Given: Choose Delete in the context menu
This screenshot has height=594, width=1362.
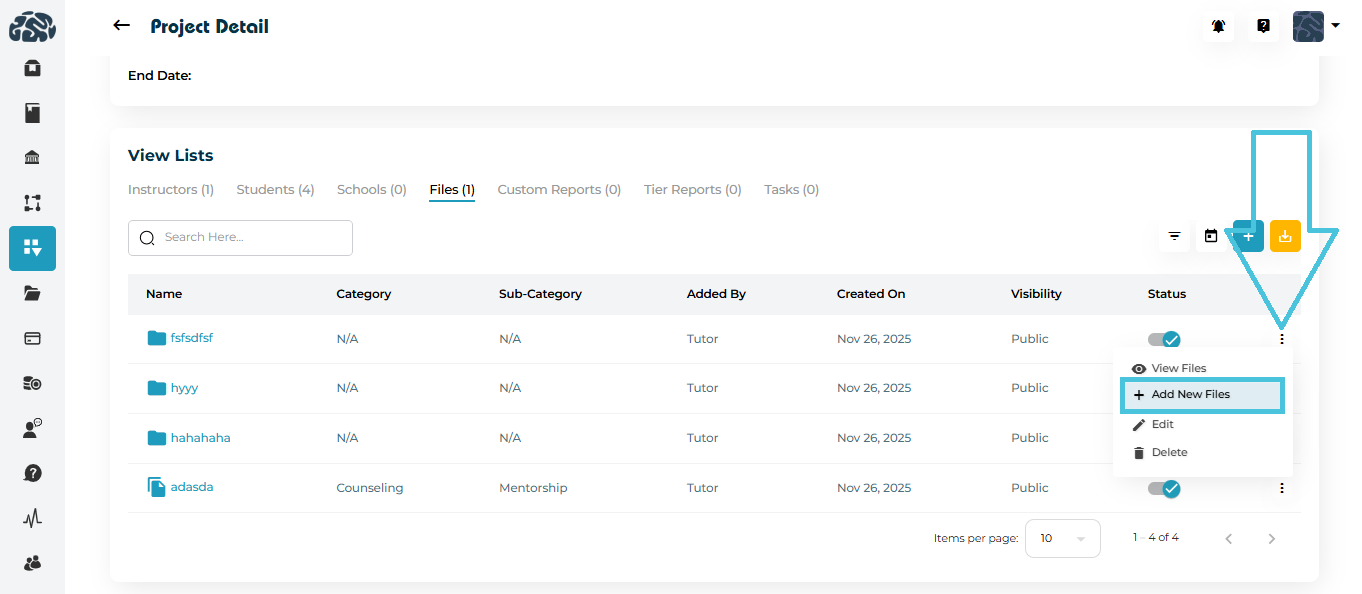Looking at the screenshot, I should point(1168,453).
